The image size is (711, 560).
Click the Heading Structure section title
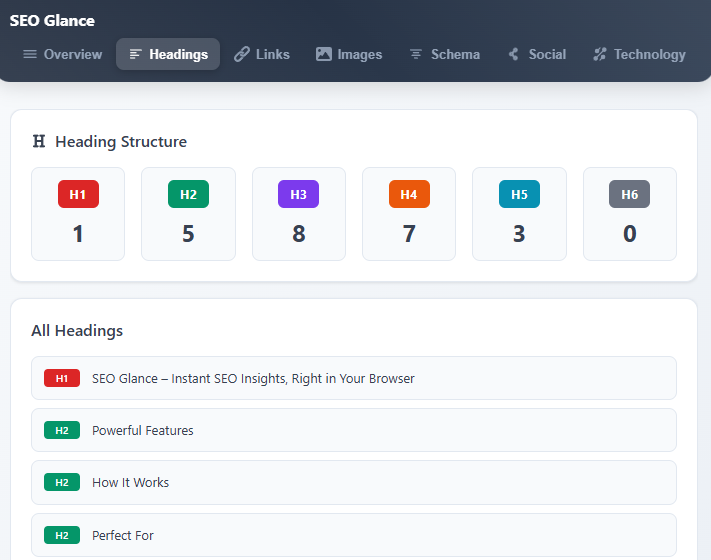tap(121, 141)
